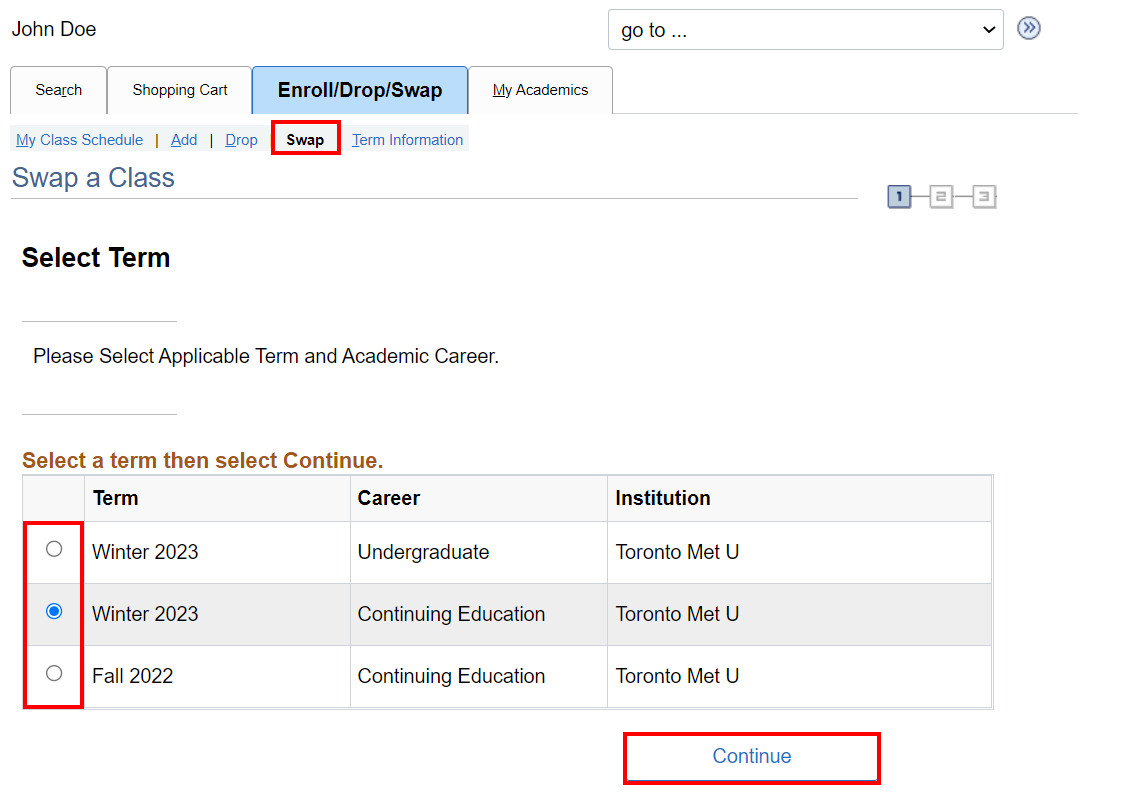The height and width of the screenshot is (800, 1128).
Task: Choose the Fall 2022 term radio button
Action: 54,673
